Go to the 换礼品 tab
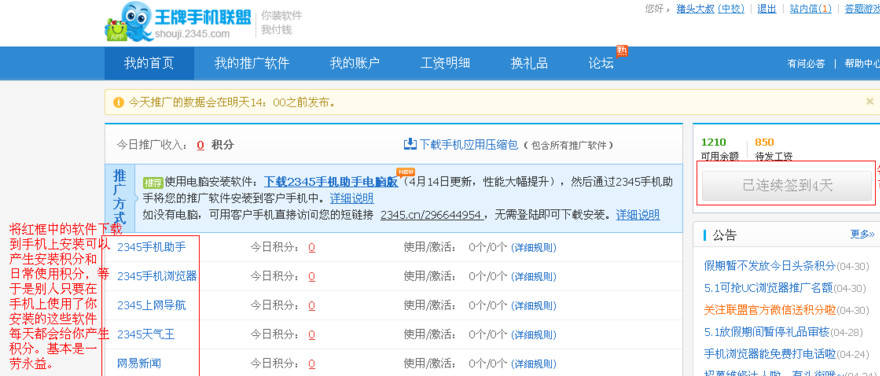 (529, 63)
